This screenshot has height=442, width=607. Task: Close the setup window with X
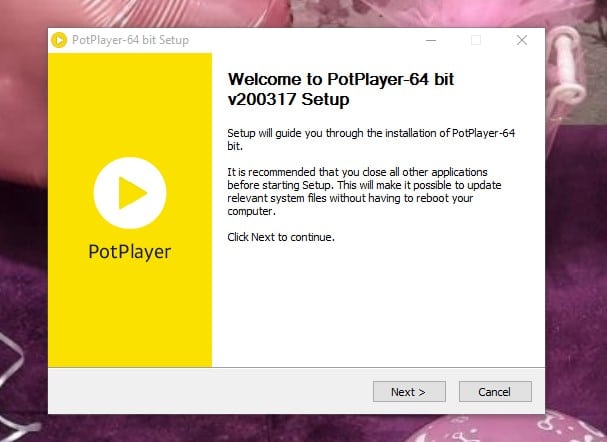click(522, 40)
